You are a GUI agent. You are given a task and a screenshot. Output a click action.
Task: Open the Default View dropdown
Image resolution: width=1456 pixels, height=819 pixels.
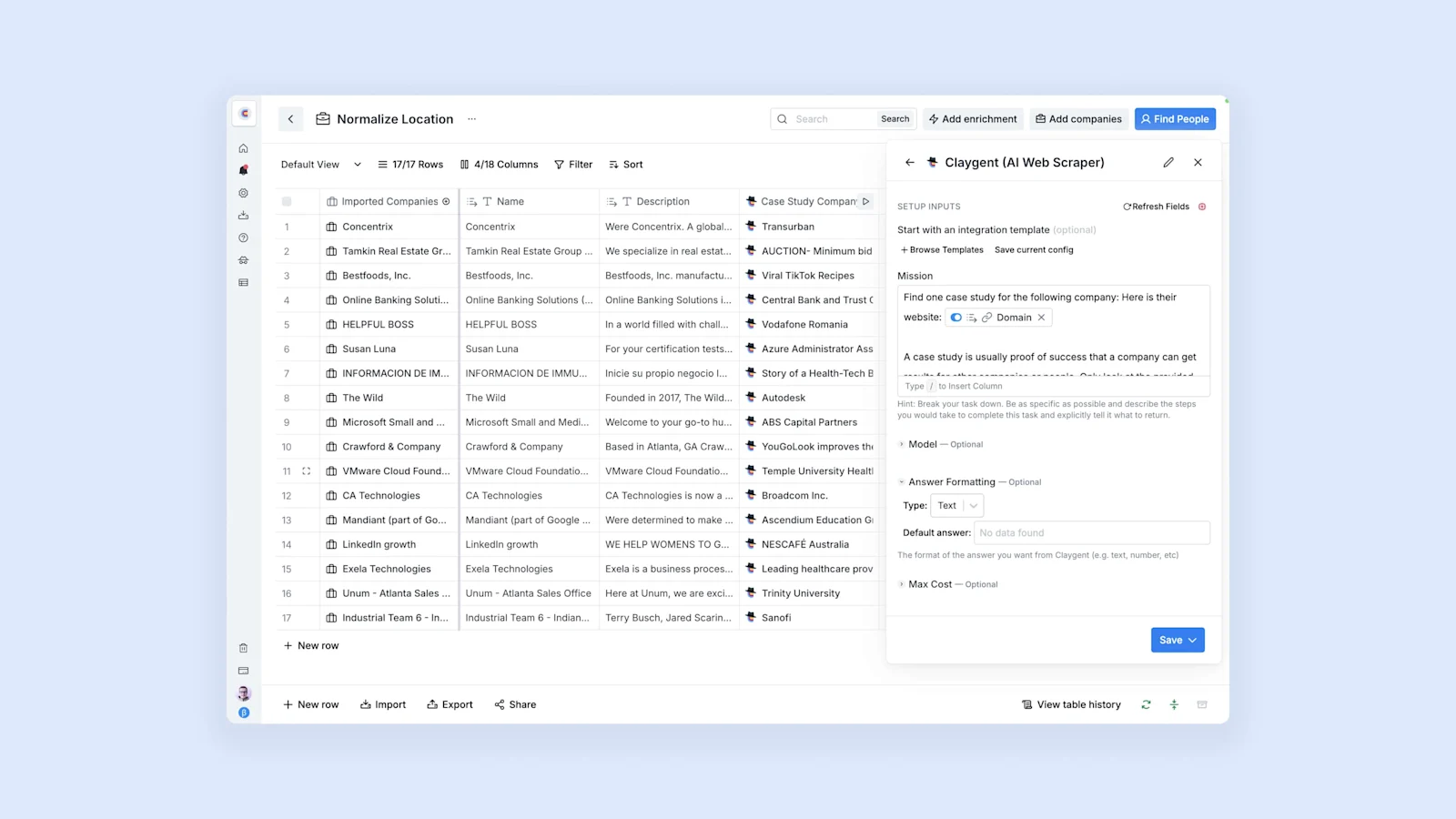(320, 164)
